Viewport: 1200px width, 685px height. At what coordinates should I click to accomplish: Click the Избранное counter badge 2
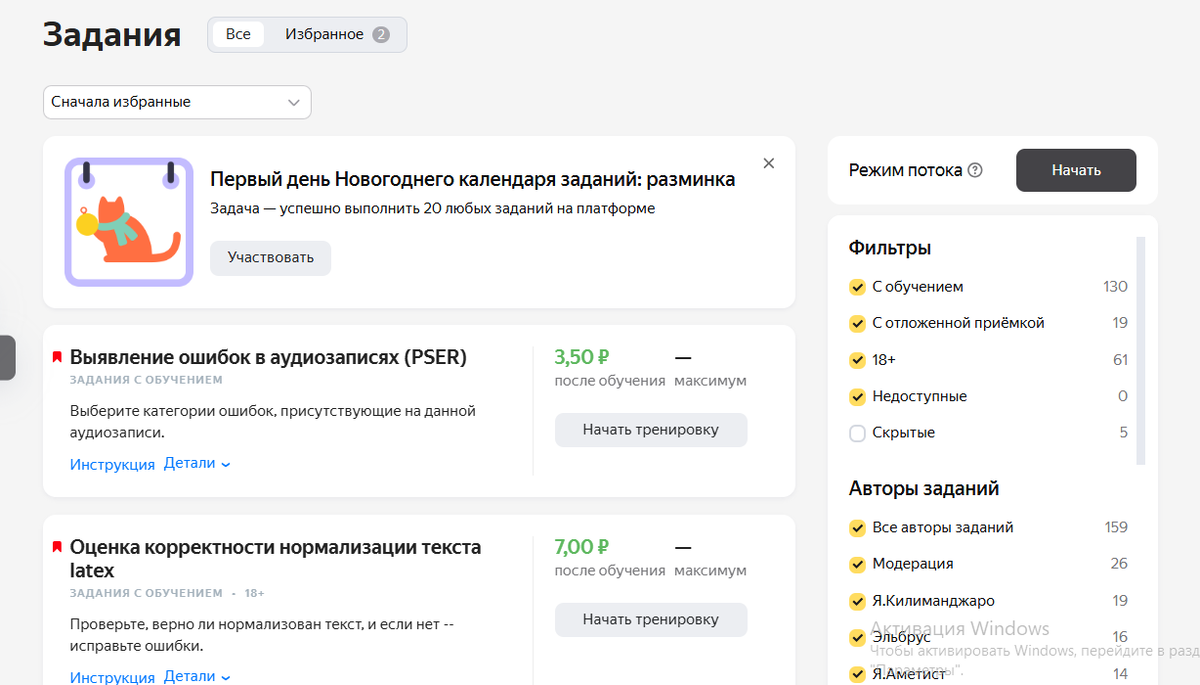381,35
